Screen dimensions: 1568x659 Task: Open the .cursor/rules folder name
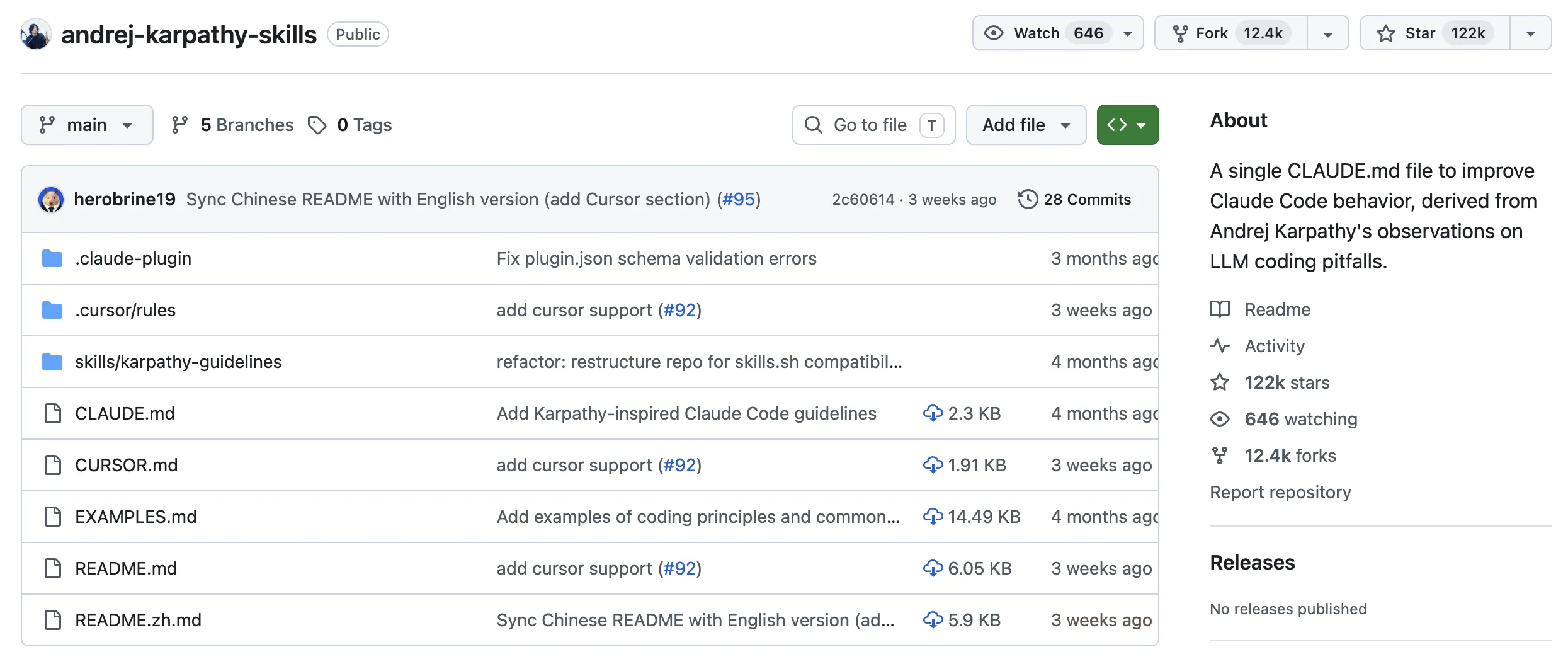[125, 310]
